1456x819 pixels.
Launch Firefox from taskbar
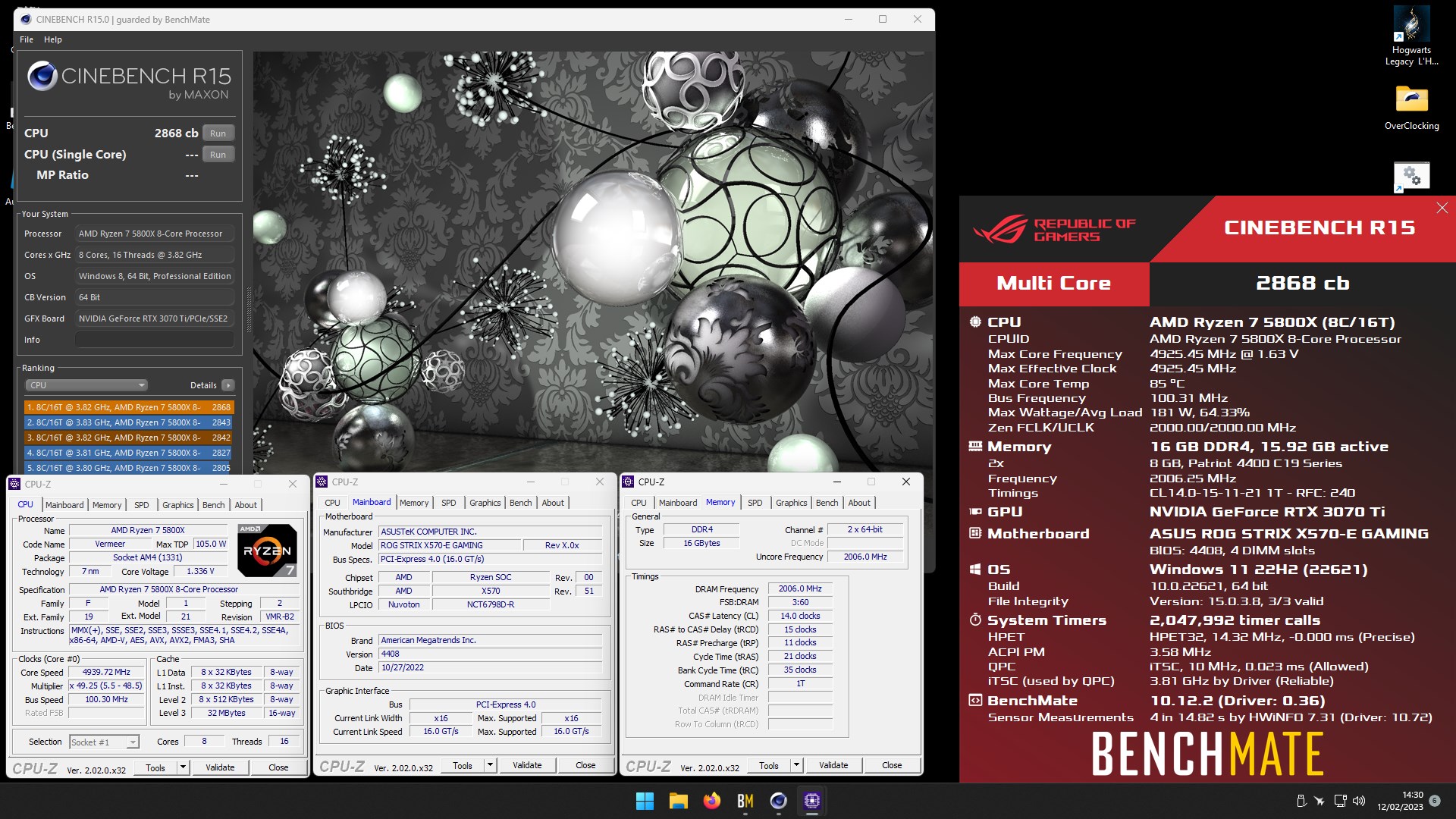click(711, 801)
